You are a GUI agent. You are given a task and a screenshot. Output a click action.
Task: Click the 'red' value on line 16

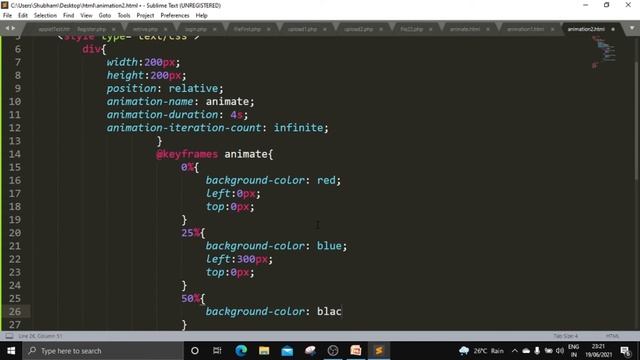click(x=326, y=180)
